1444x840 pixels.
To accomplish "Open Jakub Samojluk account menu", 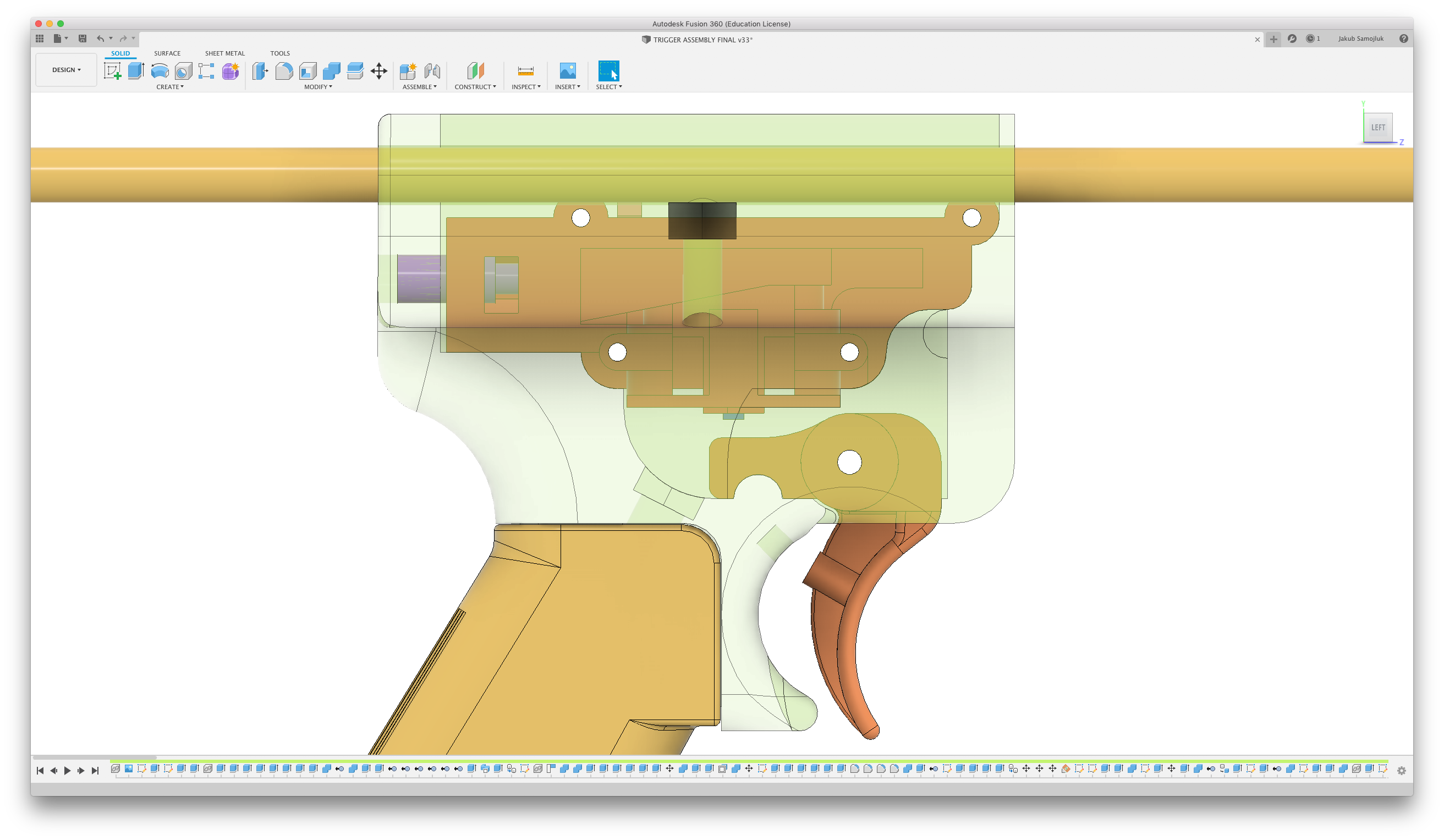I will pos(1360,39).
